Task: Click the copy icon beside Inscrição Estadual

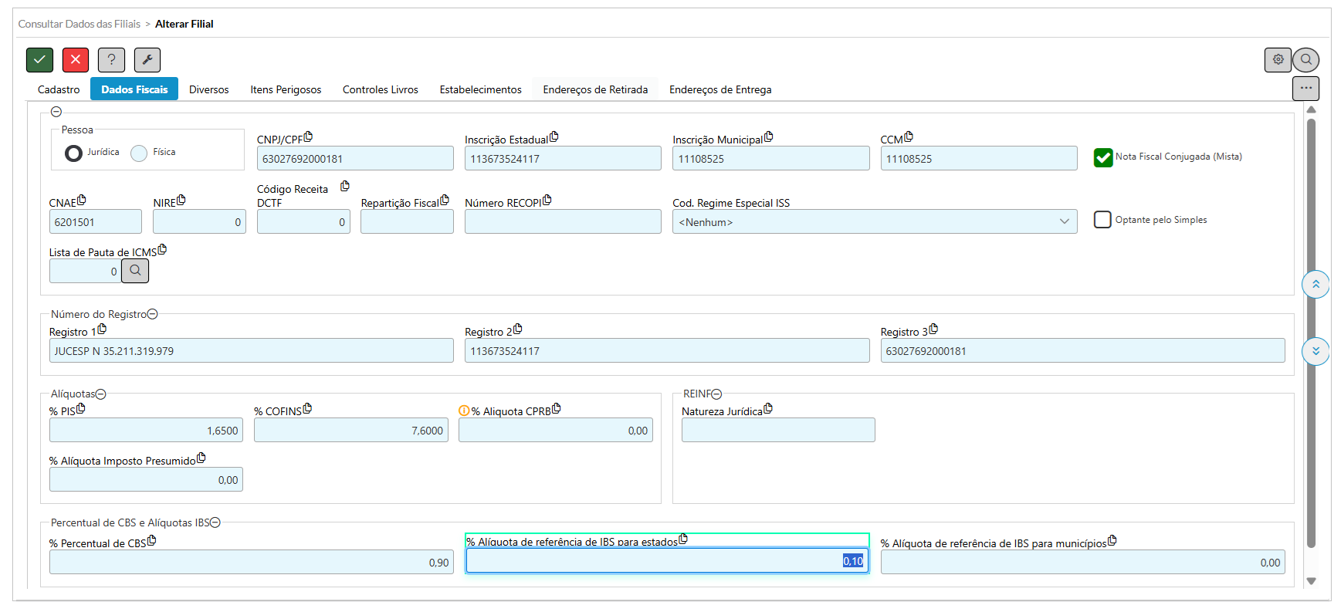Action: click(x=554, y=137)
